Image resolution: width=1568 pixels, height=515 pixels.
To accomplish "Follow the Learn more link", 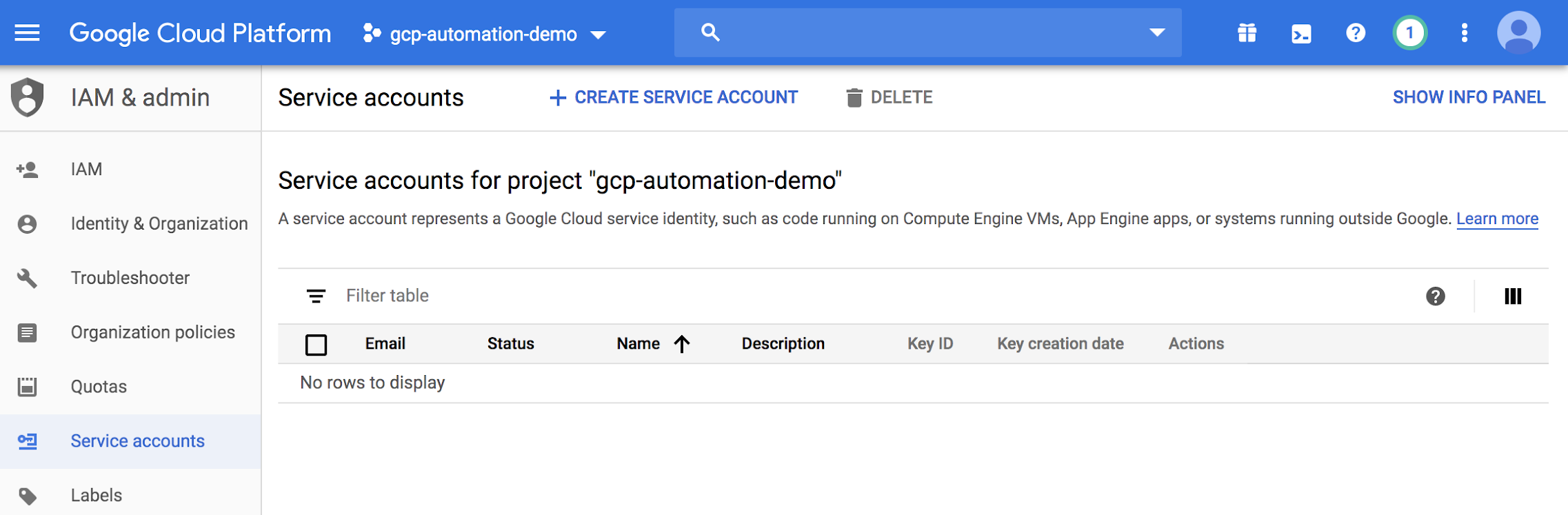I will click(1497, 219).
